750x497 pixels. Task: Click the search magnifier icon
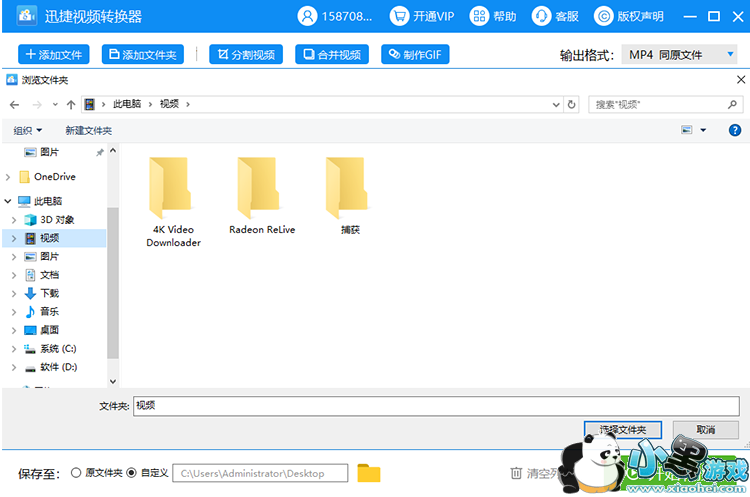point(732,104)
